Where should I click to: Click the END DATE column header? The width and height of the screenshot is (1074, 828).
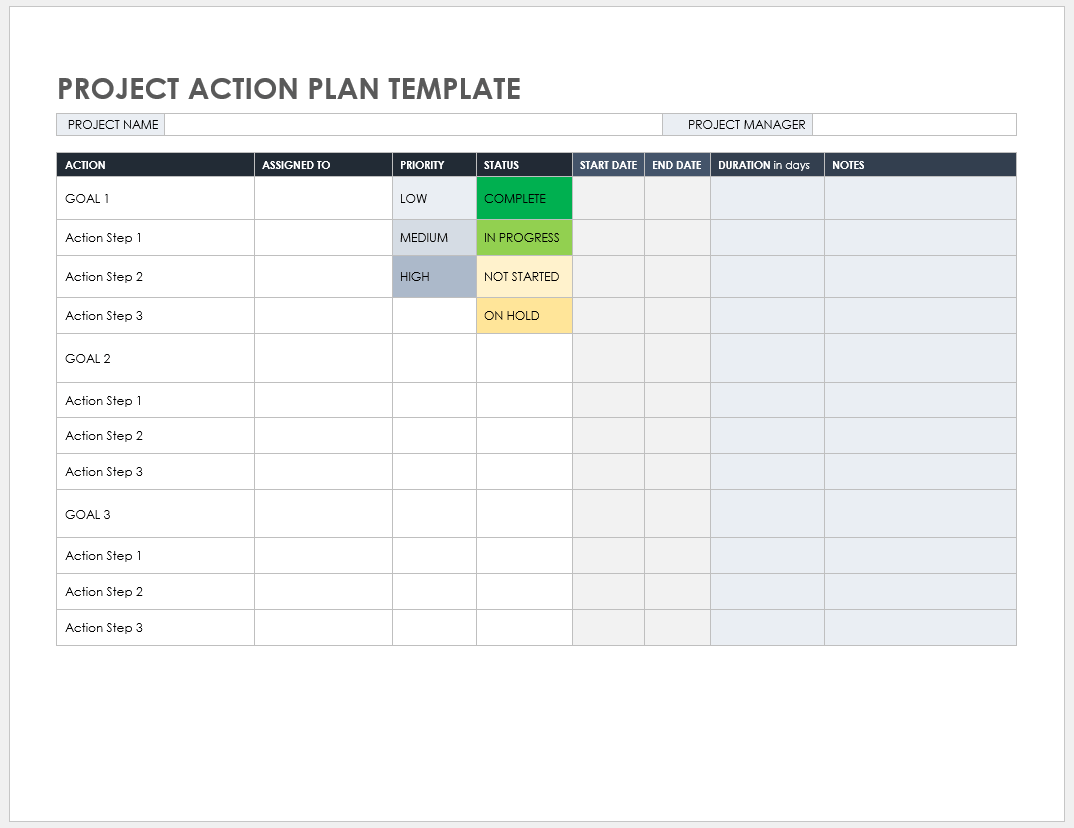pos(677,165)
